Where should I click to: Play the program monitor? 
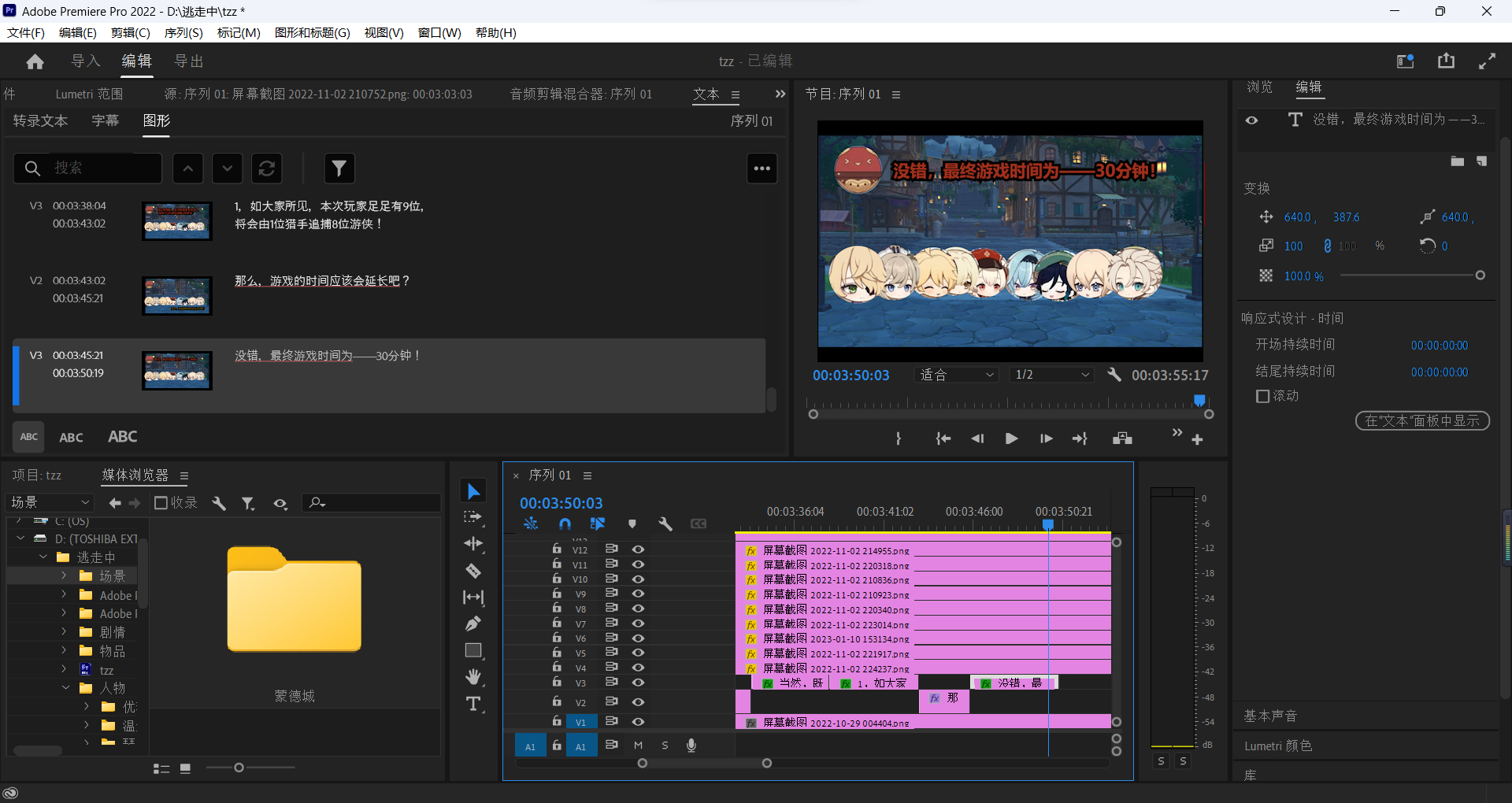coord(1011,439)
